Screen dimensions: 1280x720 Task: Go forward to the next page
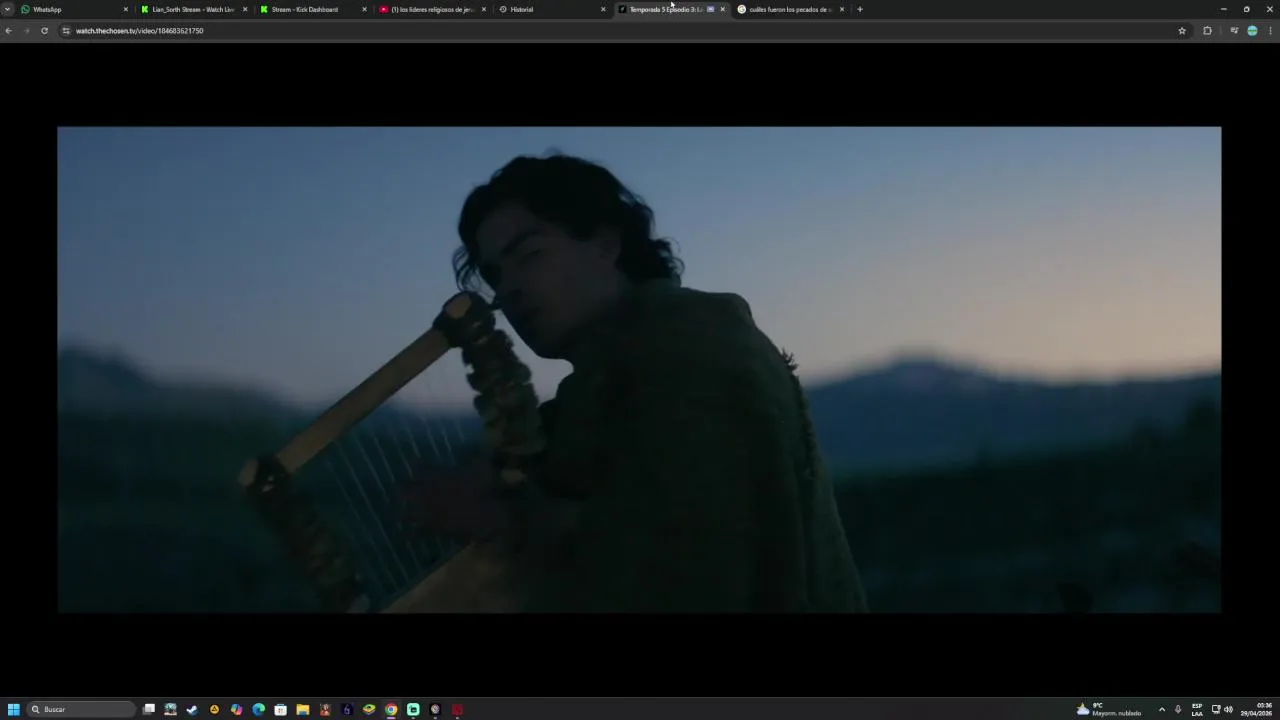coord(26,31)
